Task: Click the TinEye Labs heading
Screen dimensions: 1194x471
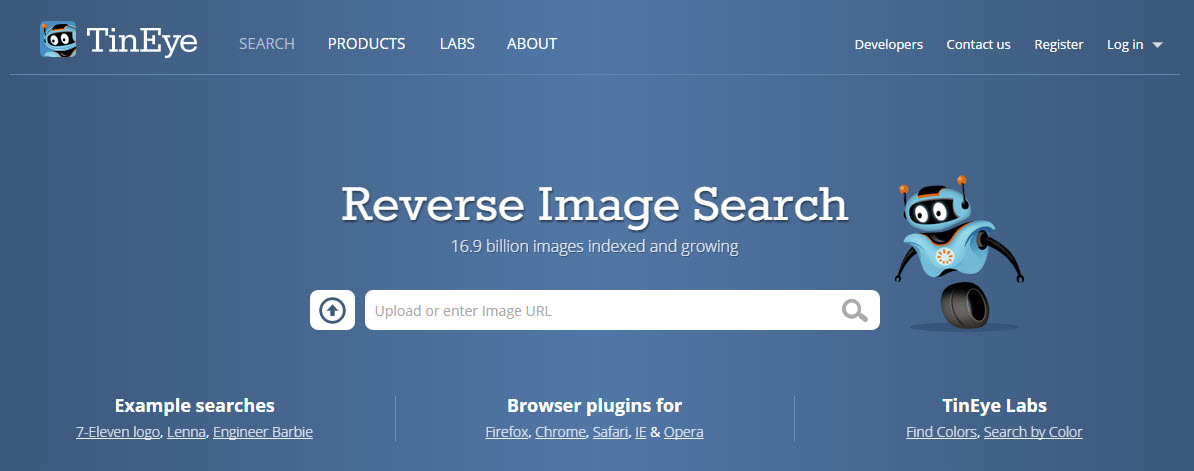Action: pos(994,405)
